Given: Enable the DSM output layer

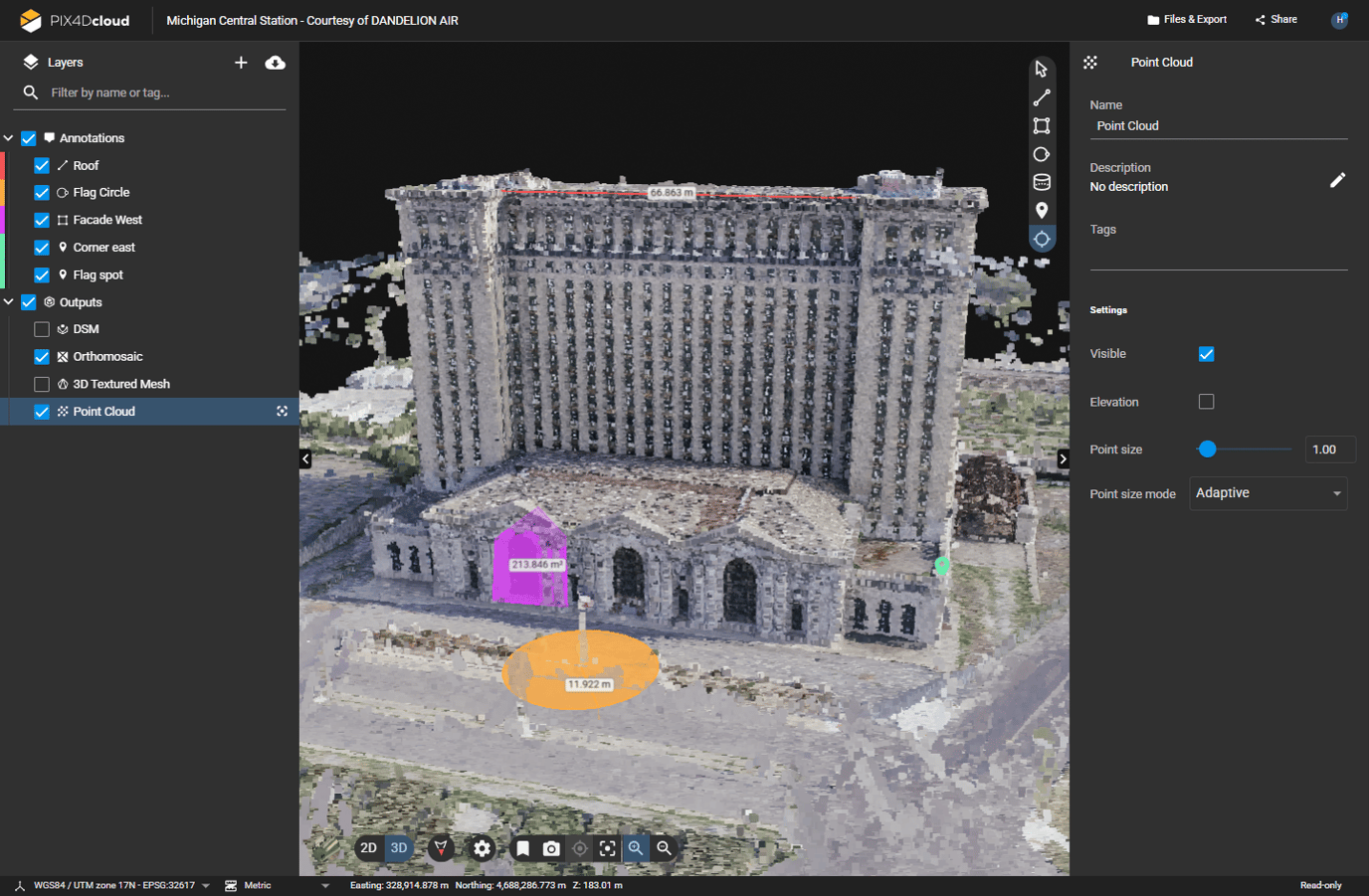Looking at the screenshot, I should 41,328.
